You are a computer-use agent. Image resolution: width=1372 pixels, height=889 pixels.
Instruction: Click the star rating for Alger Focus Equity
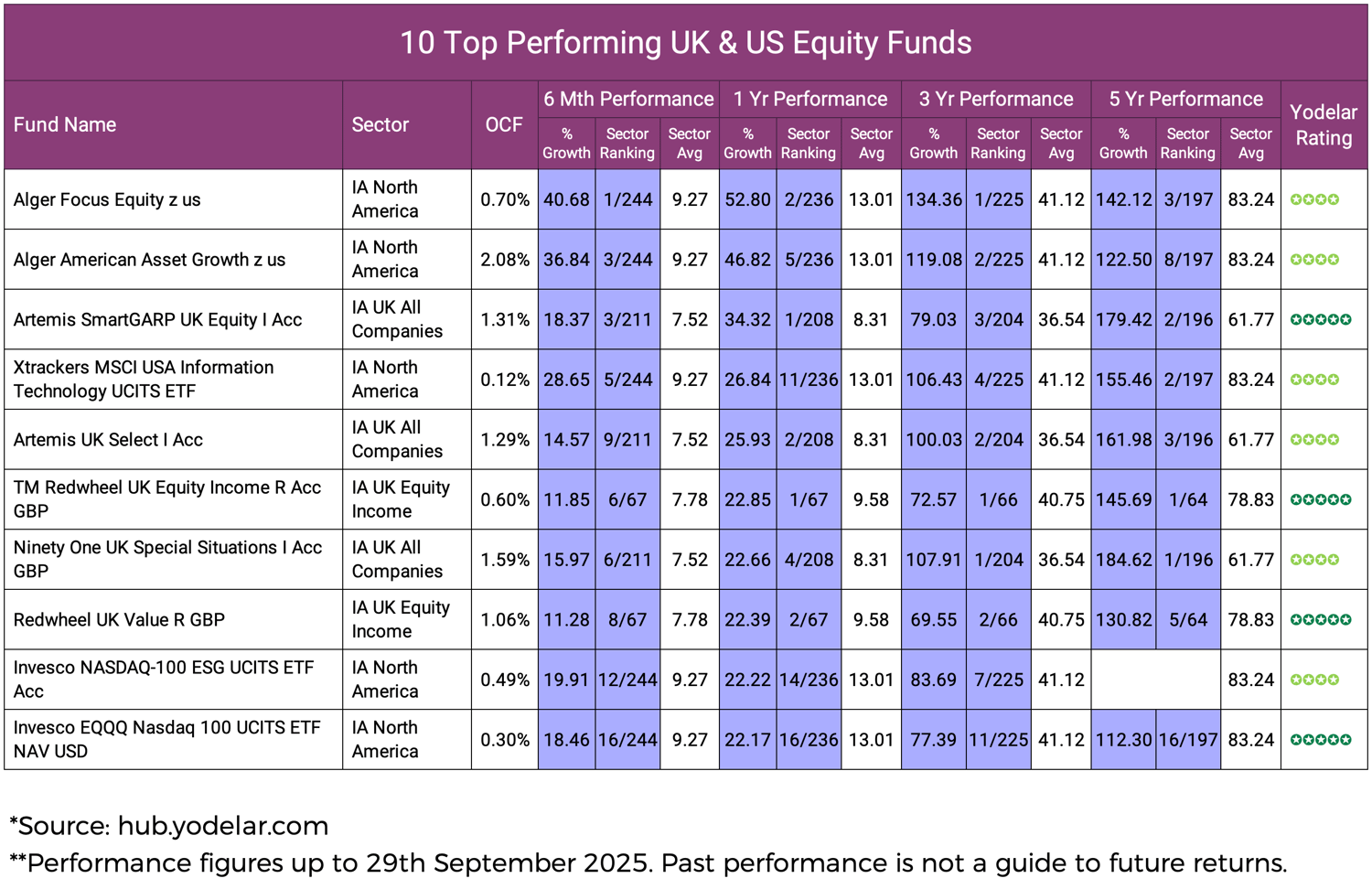tap(1314, 199)
